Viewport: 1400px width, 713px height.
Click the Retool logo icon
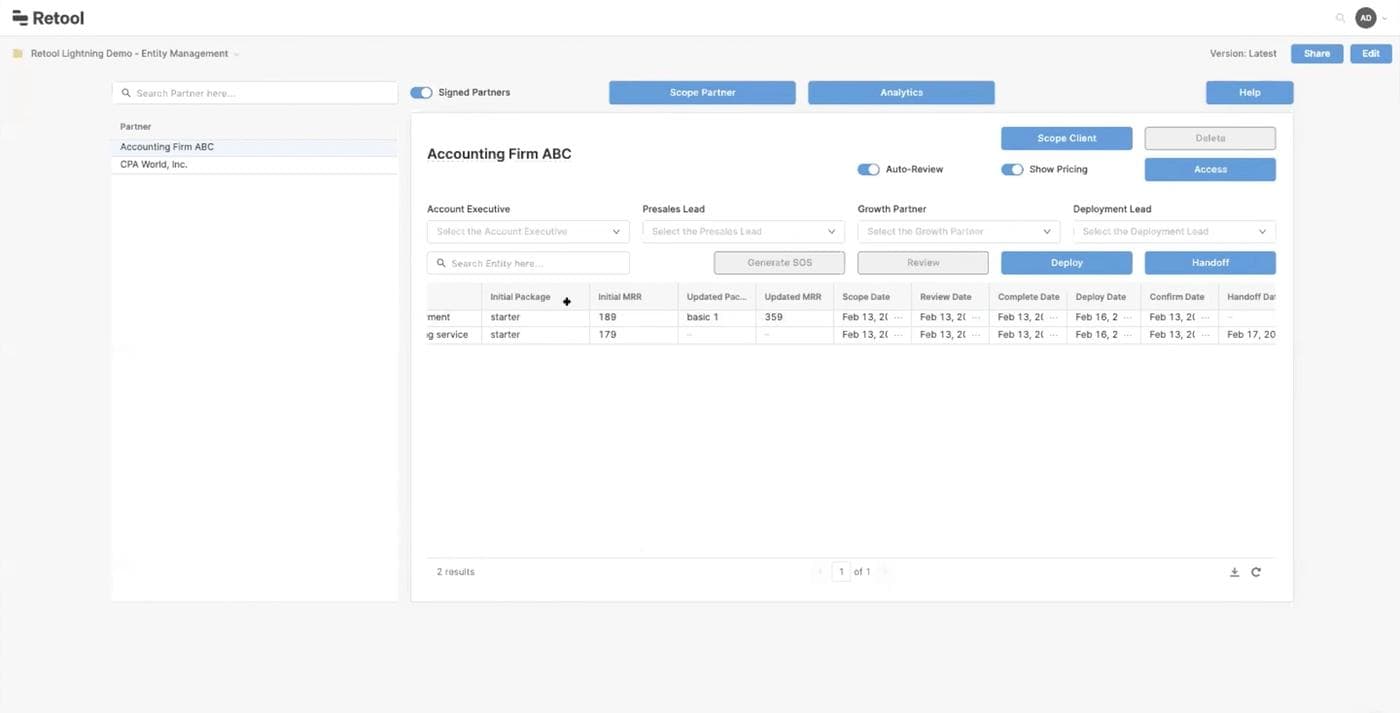tap(21, 17)
